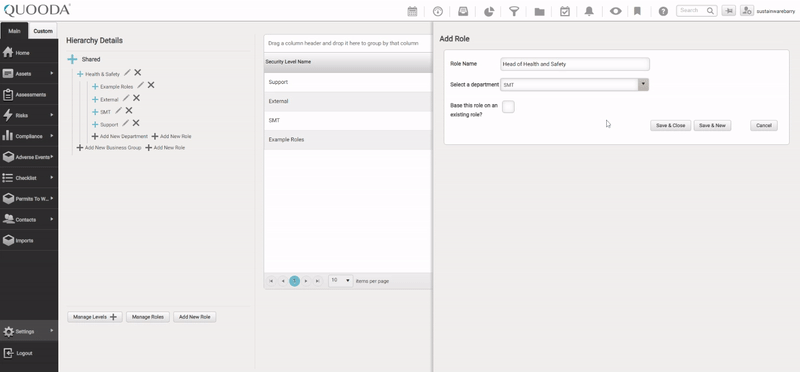Image resolution: width=800 pixels, height=372 pixels.
Task: Open the Compliance sidebar menu
Action: coord(29,136)
